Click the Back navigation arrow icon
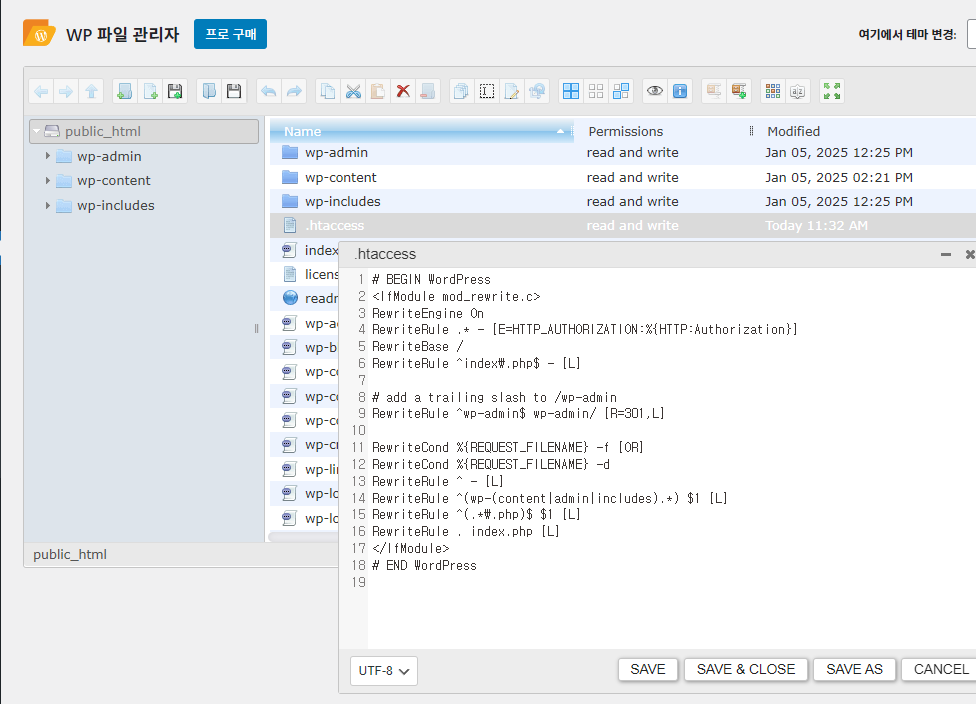Screen dimensions: 976x704 41,92
